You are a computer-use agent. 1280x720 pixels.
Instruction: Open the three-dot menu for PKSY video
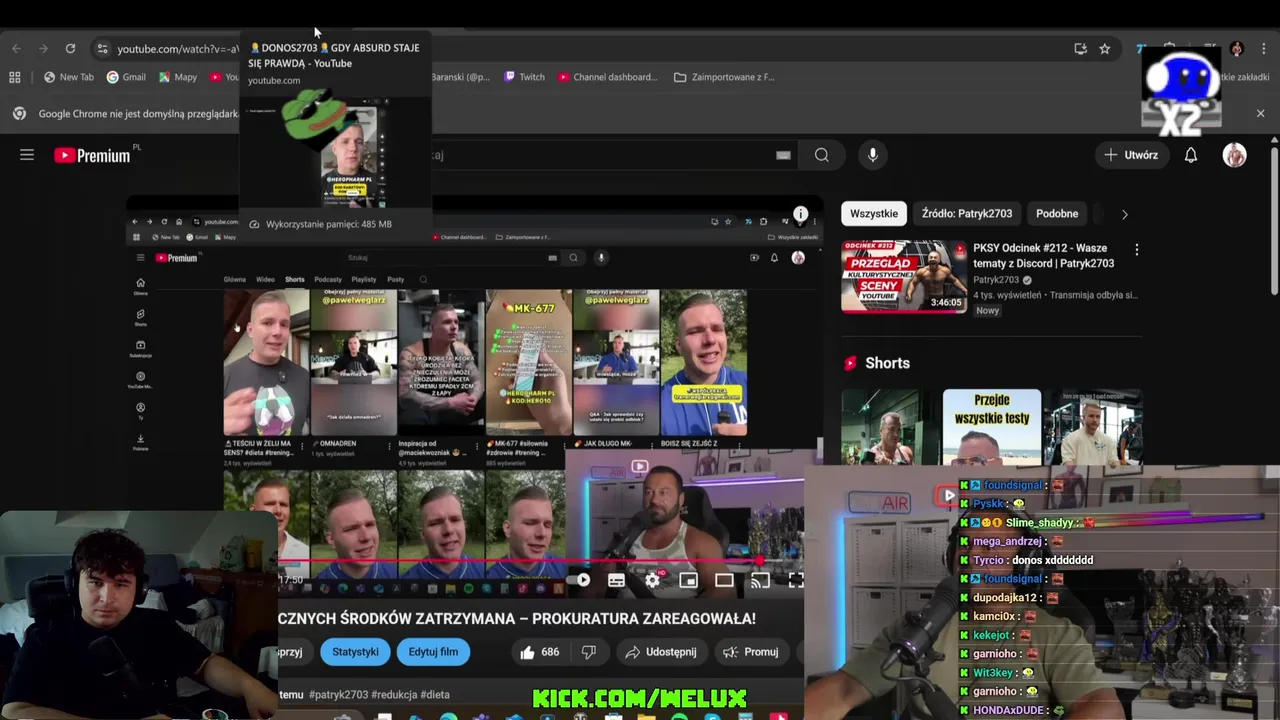[x=1136, y=249]
